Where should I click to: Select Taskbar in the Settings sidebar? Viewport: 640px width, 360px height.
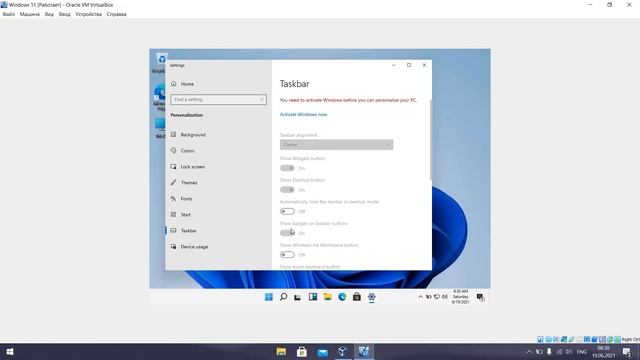(188, 231)
